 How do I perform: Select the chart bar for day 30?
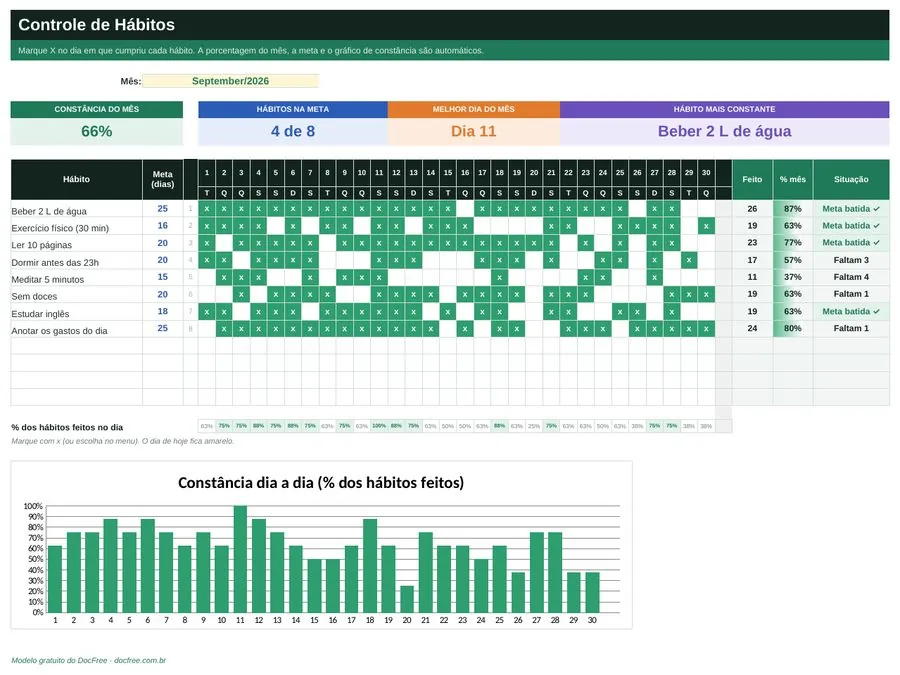(592, 592)
